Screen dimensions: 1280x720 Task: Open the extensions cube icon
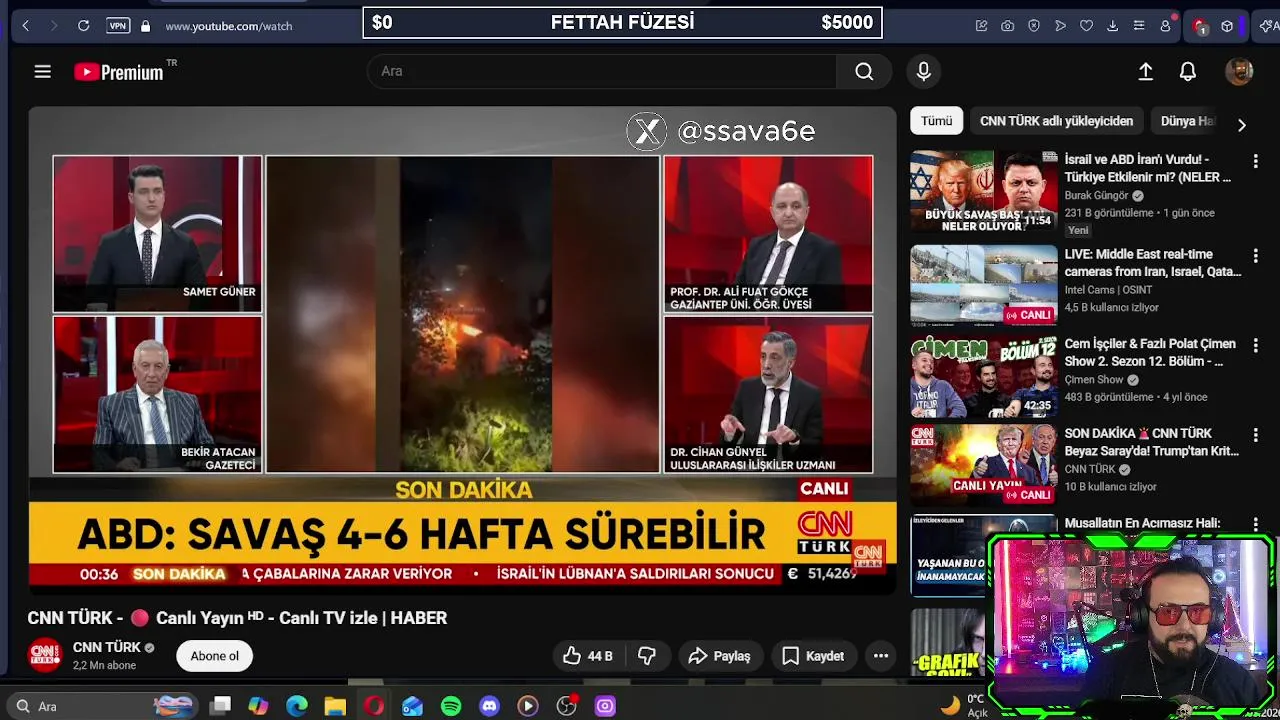1227,26
